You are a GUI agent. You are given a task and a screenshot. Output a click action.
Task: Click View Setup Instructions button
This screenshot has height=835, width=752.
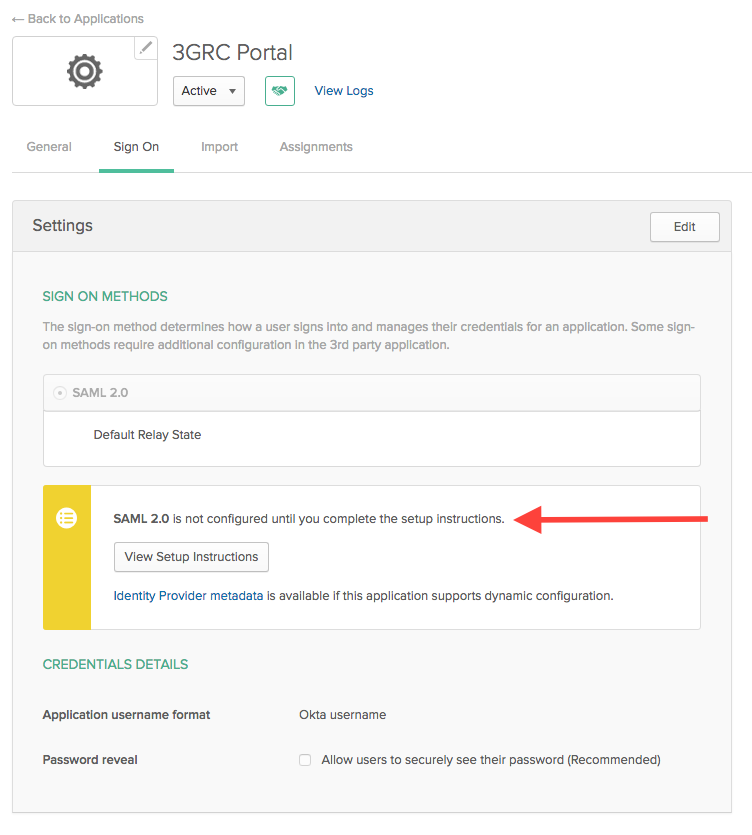coord(191,557)
